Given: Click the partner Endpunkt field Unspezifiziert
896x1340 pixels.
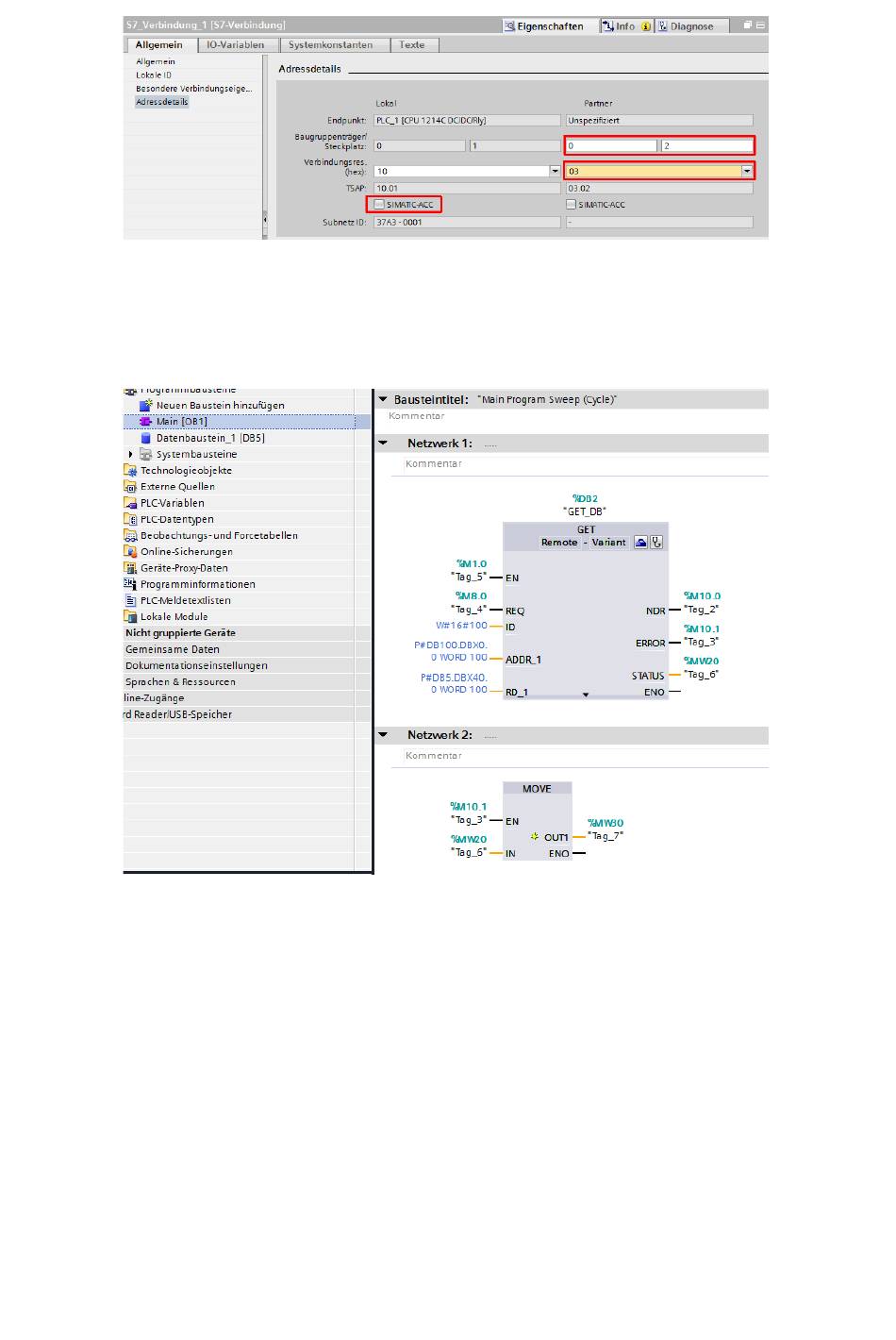Looking at the screenshot, I should point(659,121).
